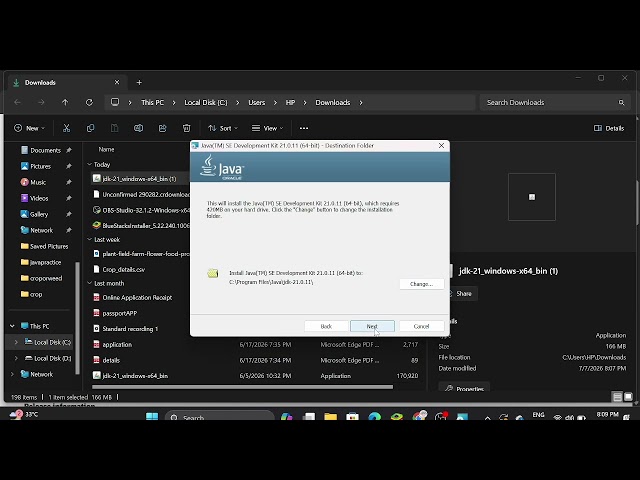Viewport: 640px width, 480px height.
Task: Open Documents in the sidebar
Action: (x=45, y=150)
